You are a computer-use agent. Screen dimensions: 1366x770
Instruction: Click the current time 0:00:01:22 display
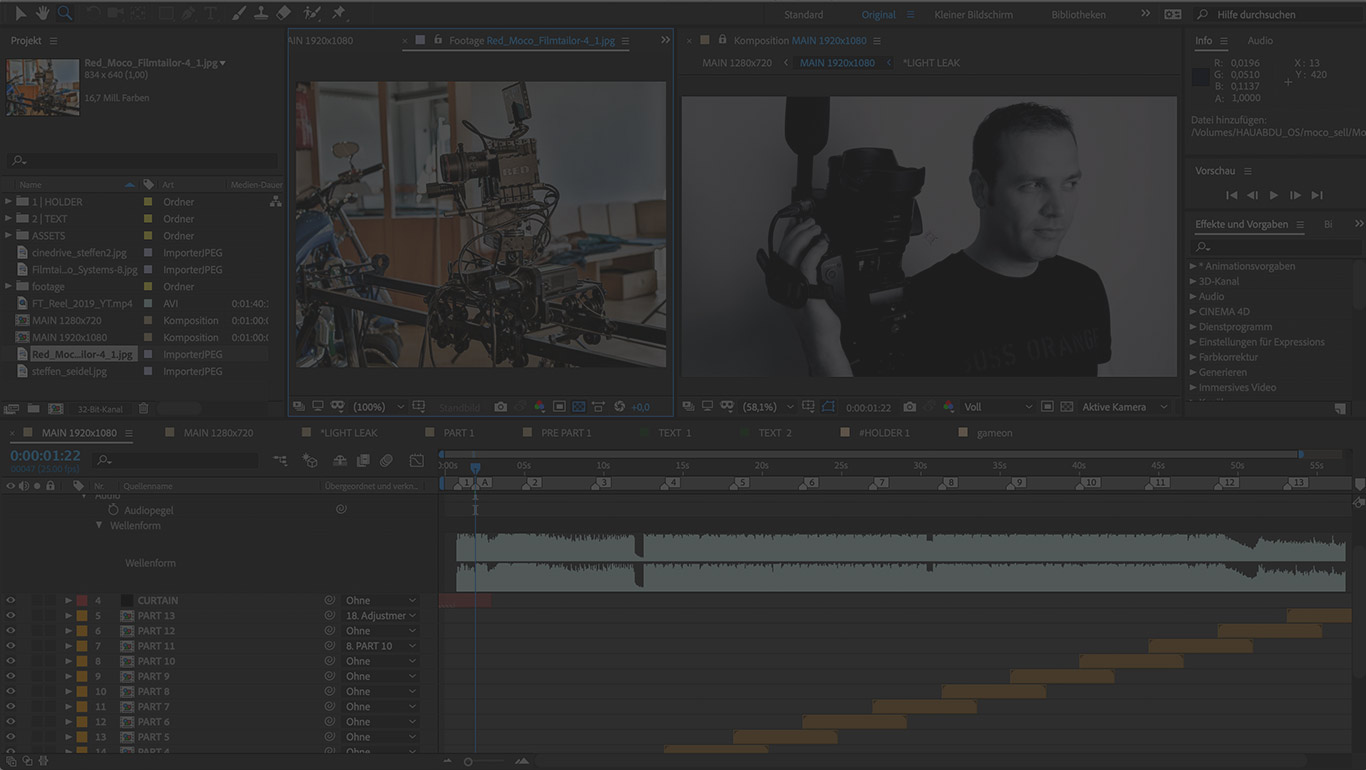[45, 455]
